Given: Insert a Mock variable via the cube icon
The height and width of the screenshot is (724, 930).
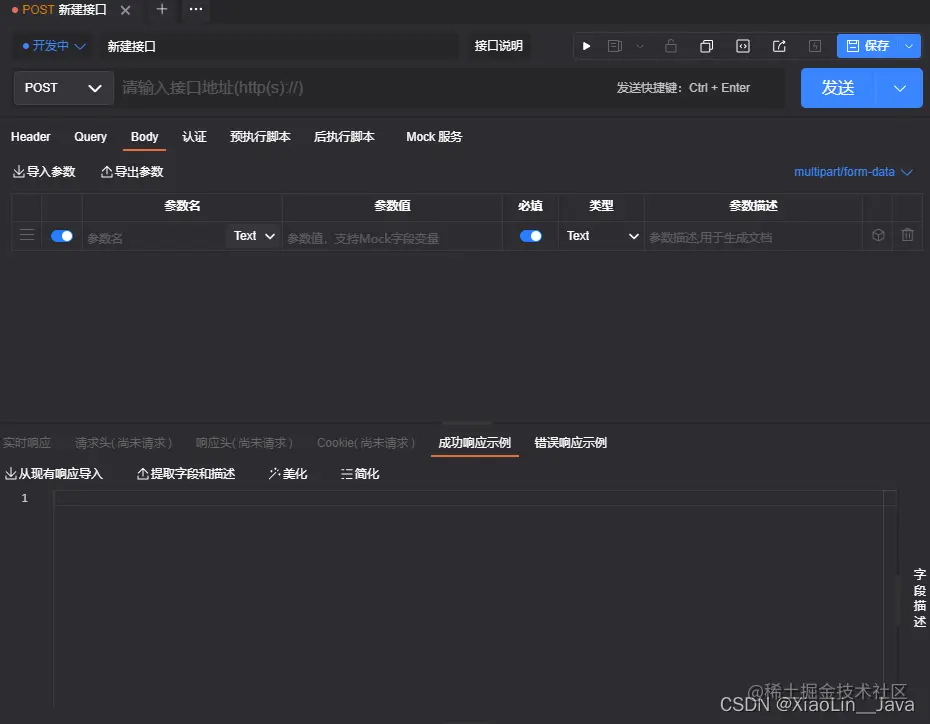Looking at the screenshot, I should 878,234.
